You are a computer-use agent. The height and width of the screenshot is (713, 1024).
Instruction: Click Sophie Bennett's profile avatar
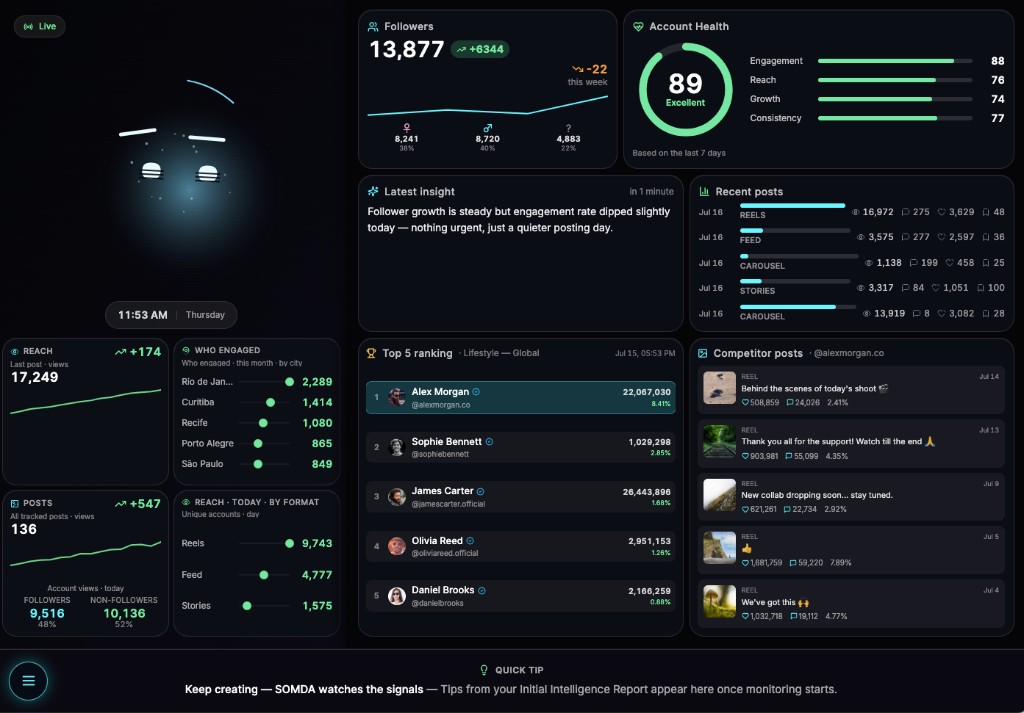396,447
